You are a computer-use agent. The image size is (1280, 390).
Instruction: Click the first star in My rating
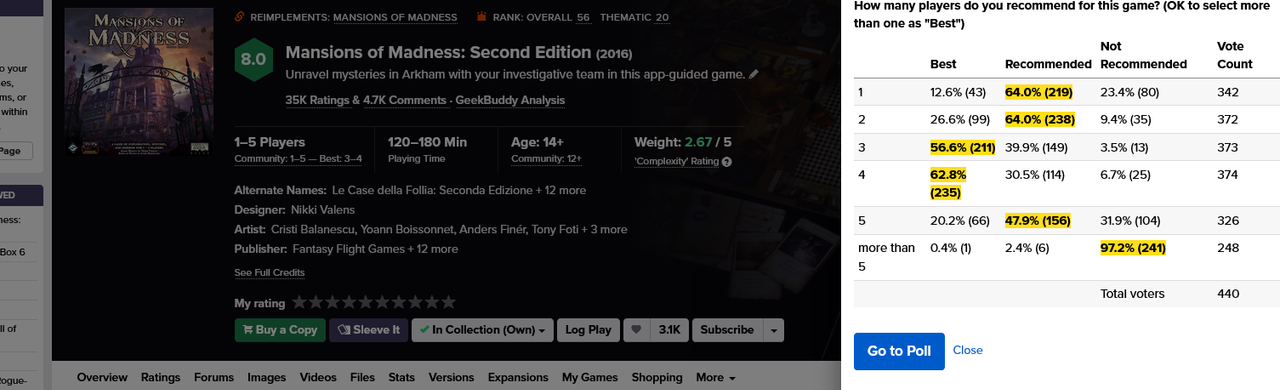pyautogui.click(x=299, y=302)
